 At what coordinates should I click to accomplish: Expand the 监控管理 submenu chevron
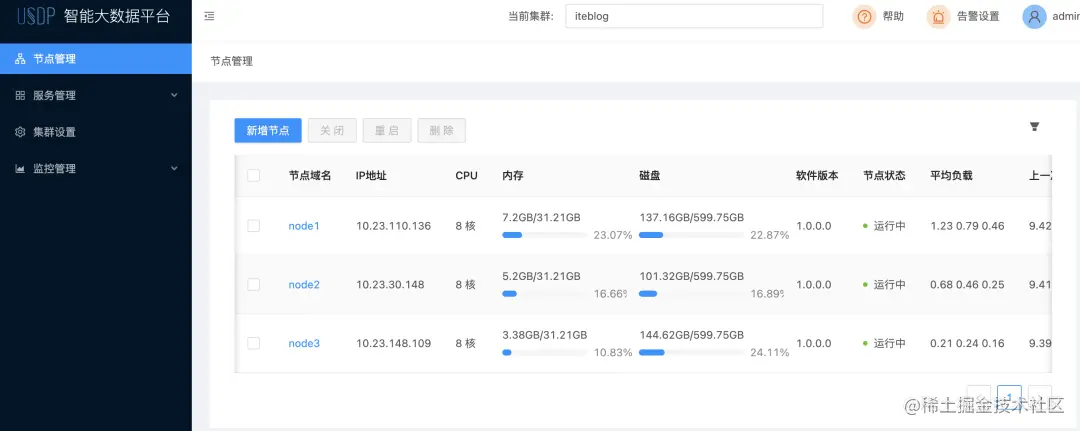point(174,168)
